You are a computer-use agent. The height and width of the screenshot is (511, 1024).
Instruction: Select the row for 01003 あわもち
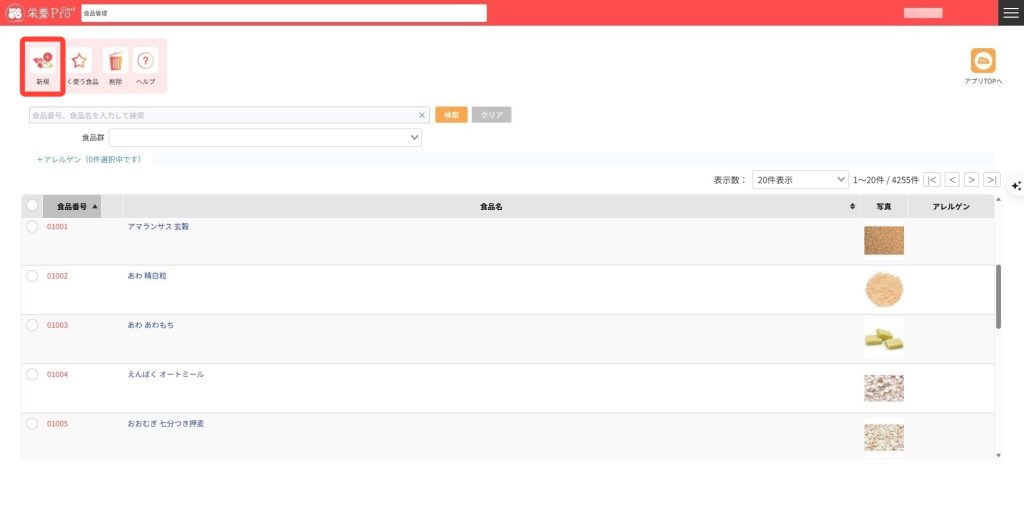coord(32,325)
